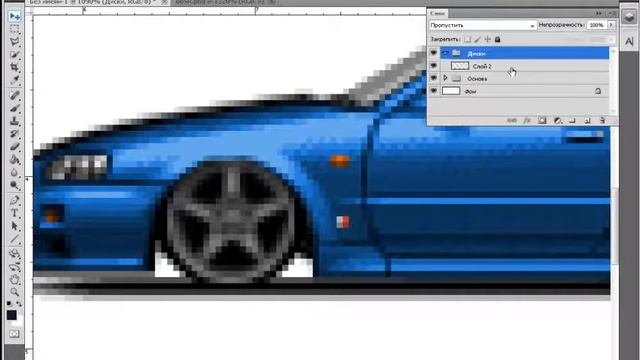The height and width of the screenshot is (360, 640).
Task: Select the Line tool
Action: coord(14,239)
